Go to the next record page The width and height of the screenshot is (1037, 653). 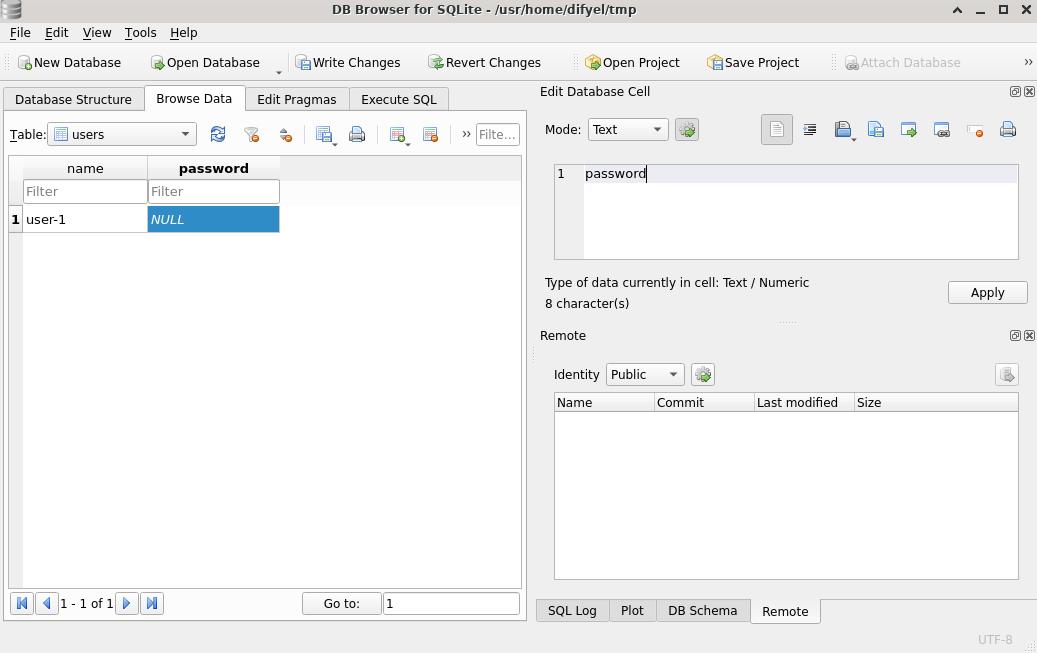pyautogui.click(x=126, y=603)
